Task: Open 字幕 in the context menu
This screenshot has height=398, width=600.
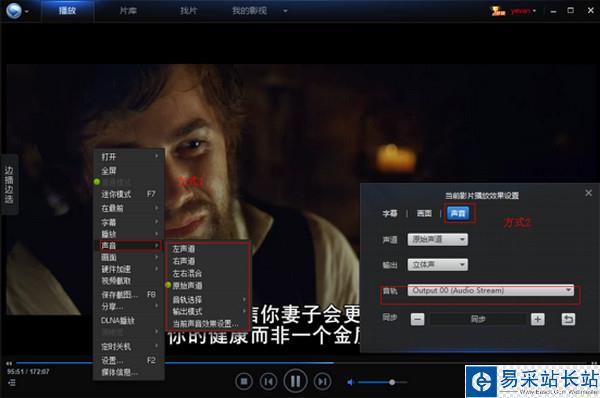Action: point(129,222)
